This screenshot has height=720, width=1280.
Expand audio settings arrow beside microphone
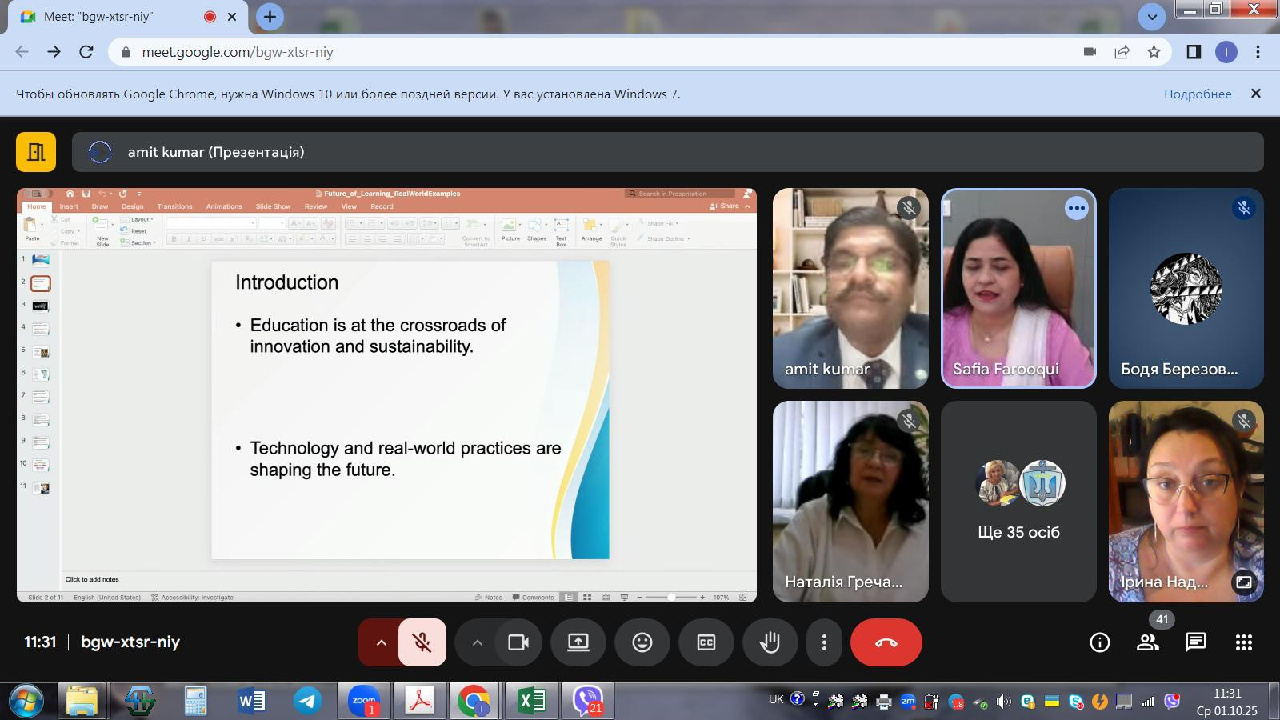pyautogui.click(x=380, y=643)
